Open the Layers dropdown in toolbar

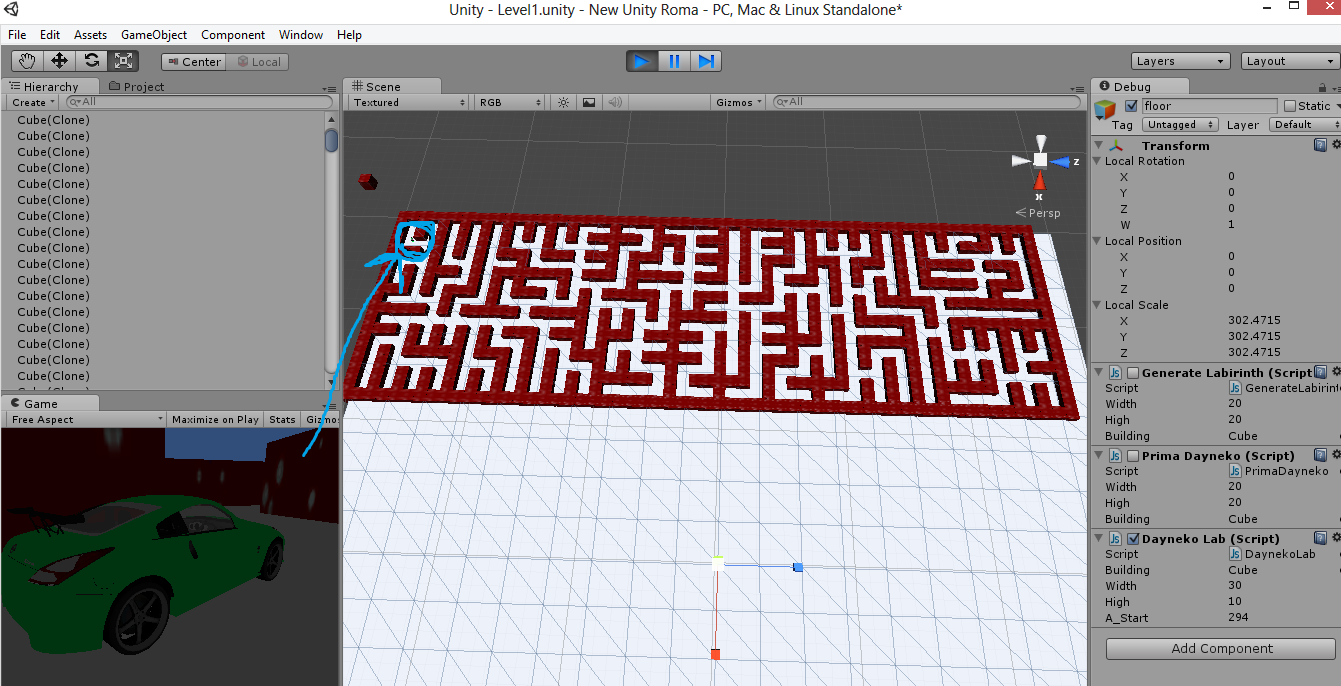(1180, 61)
